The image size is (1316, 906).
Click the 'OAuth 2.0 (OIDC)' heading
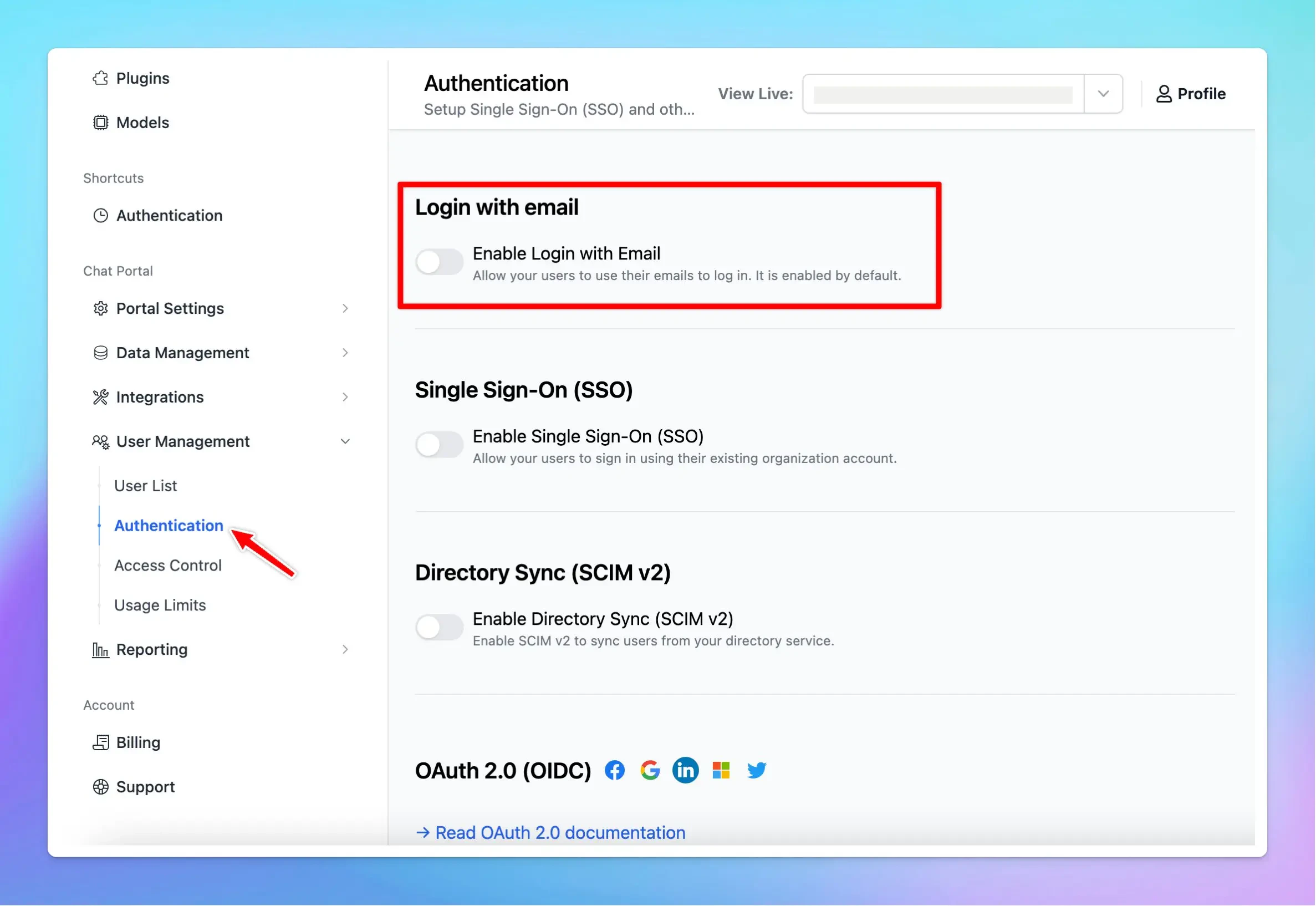click(503, 771)
